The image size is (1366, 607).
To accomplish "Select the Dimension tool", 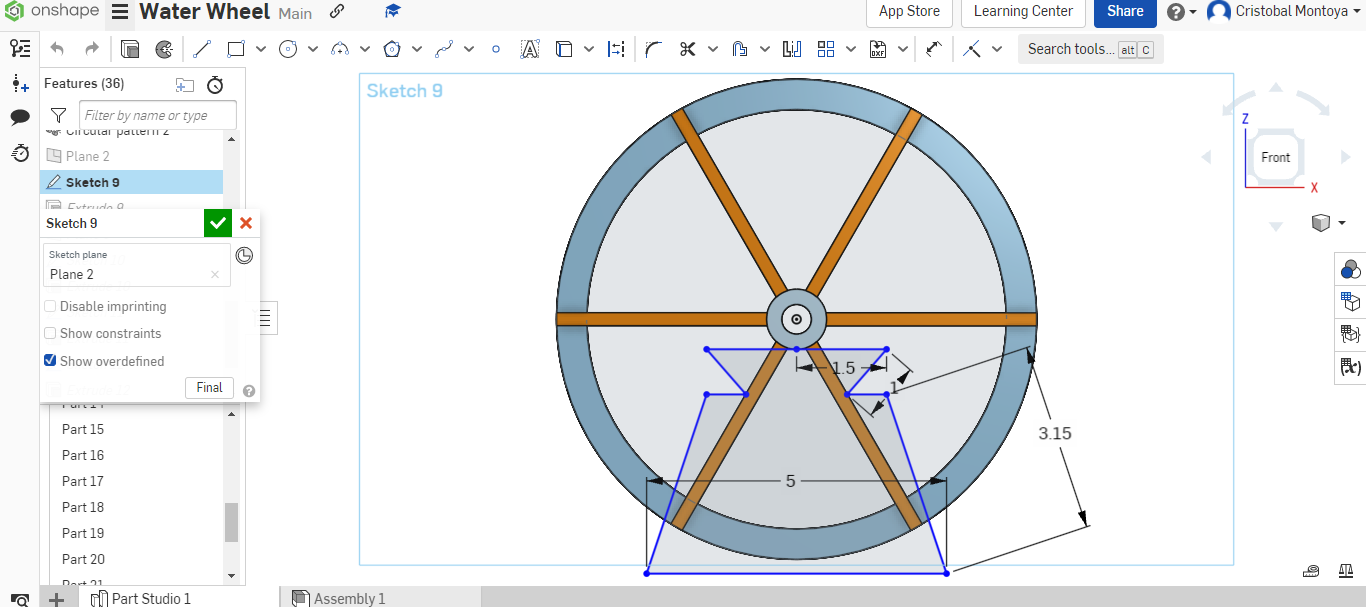I will coord(617,48).
